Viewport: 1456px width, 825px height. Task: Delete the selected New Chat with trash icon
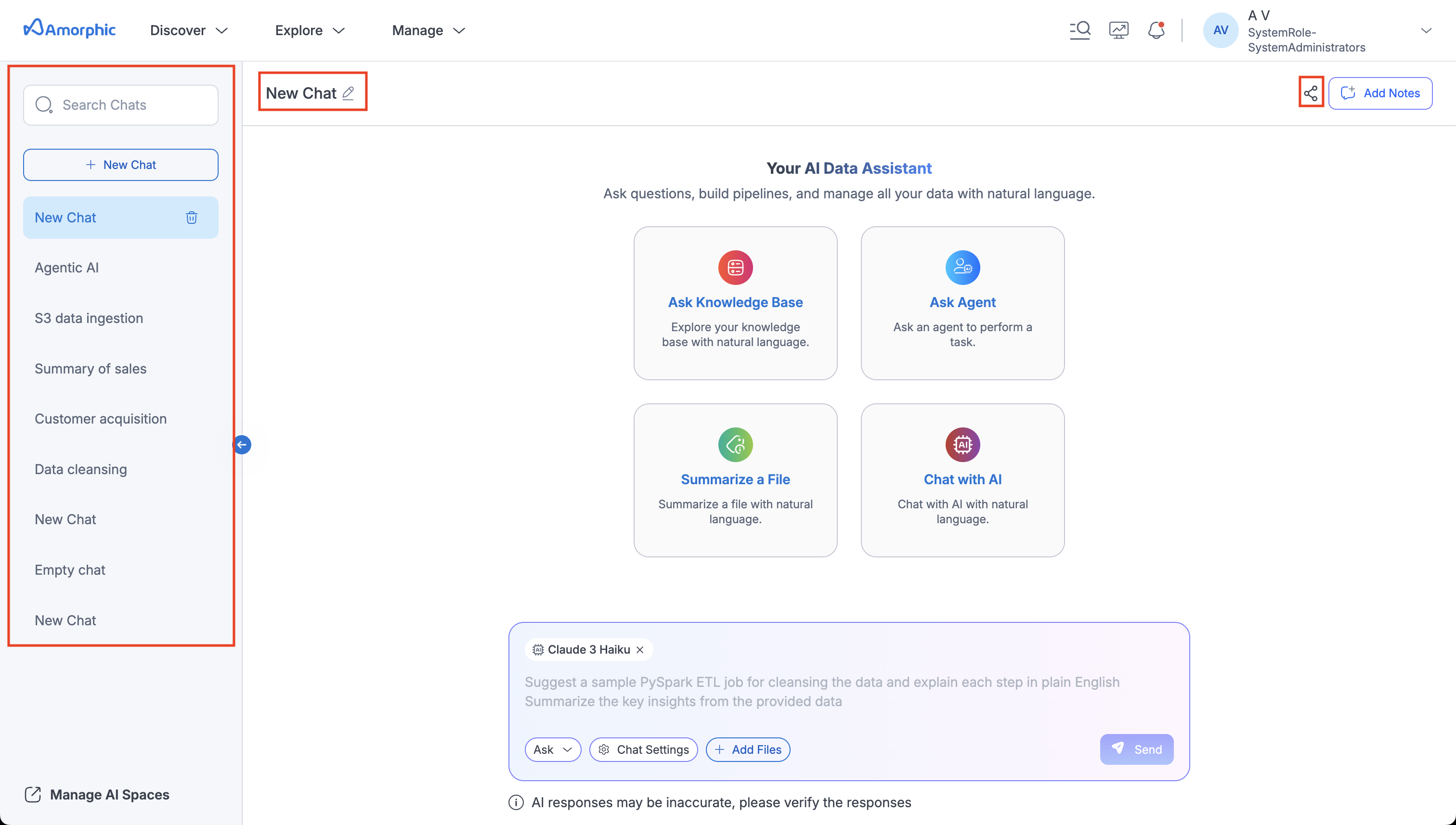[192, 218]
